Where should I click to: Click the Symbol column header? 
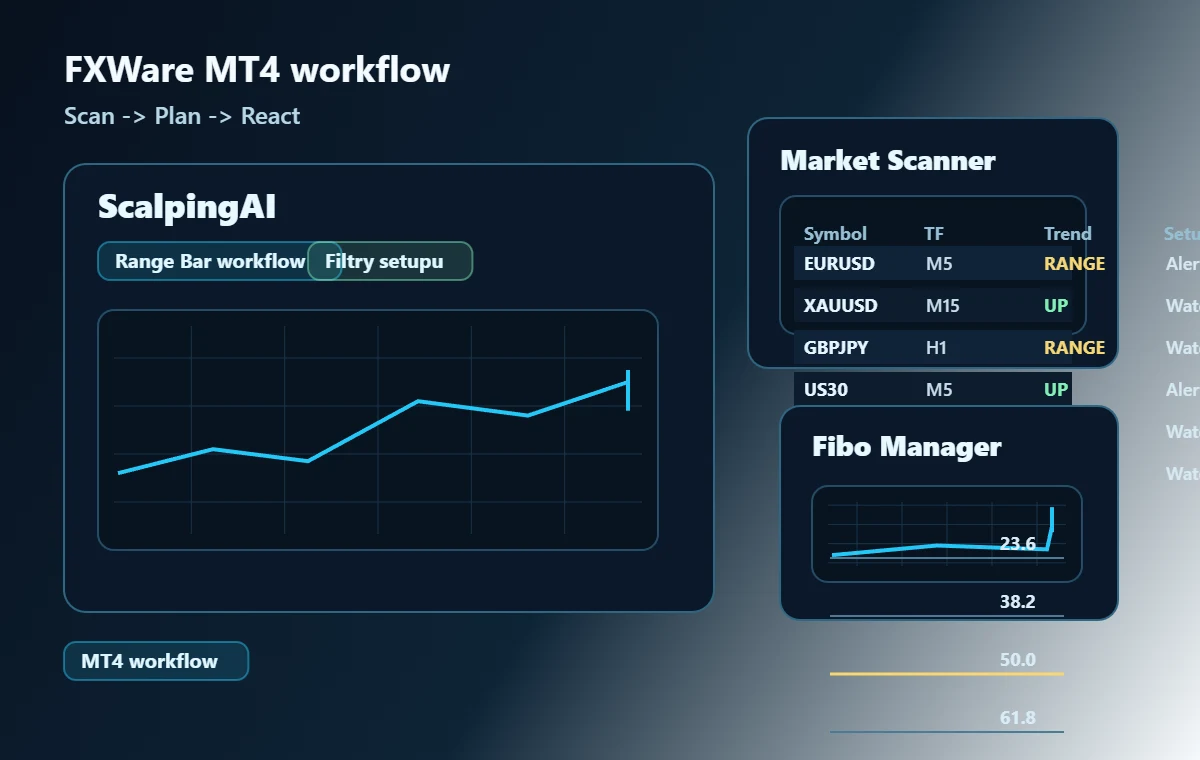point(835,234)
